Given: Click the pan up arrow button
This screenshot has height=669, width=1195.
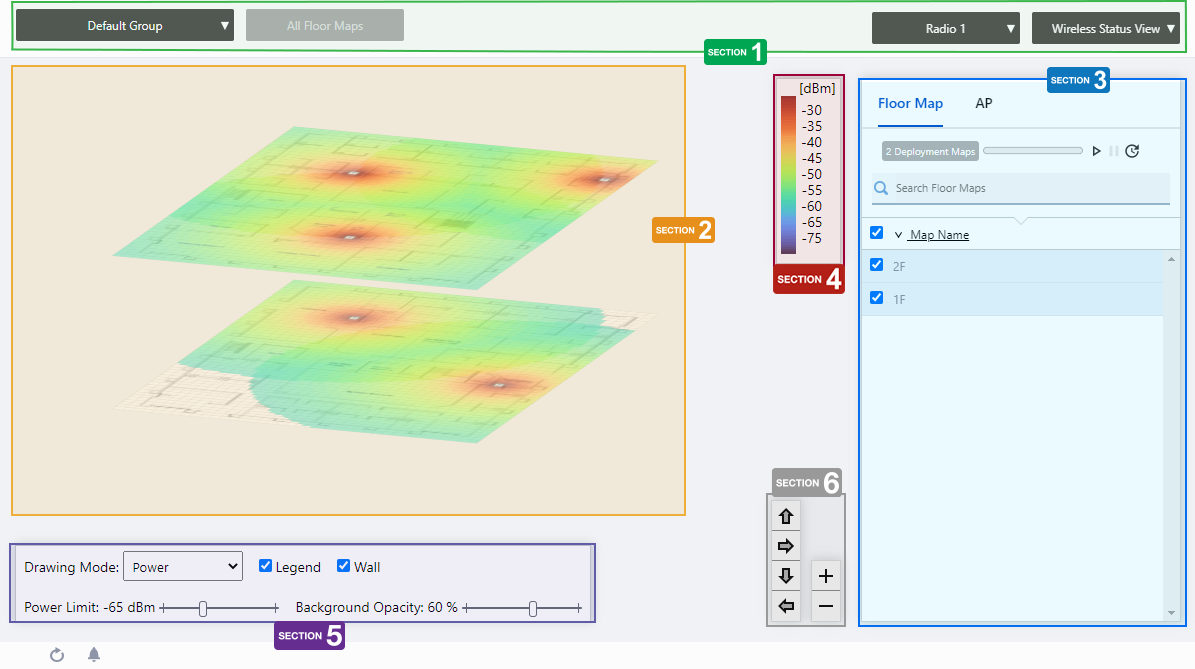Looking at the screenshot, I should click(x=786, y=517).
